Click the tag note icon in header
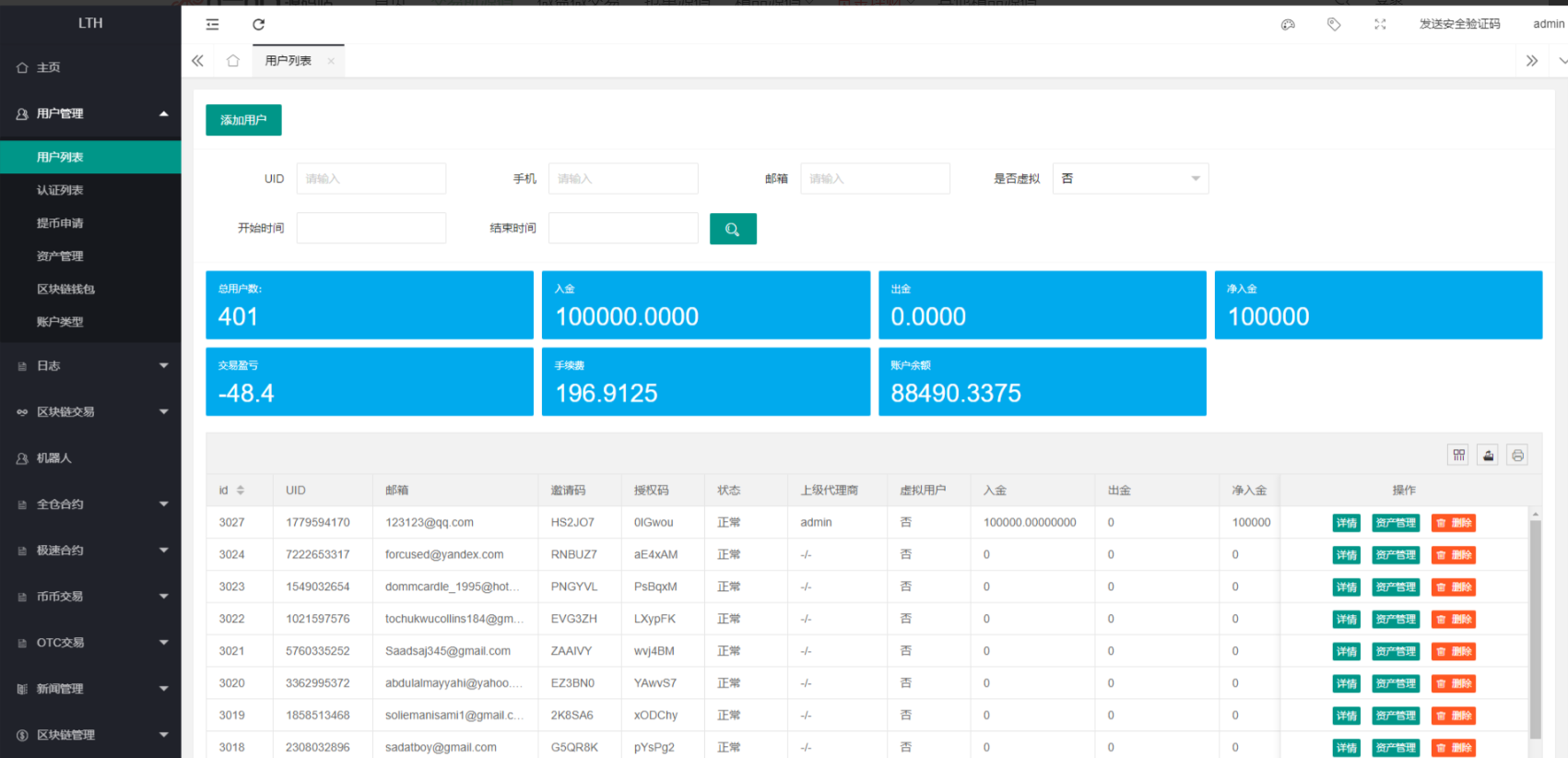Viewport: 1568px width, 758px height. (1334, 25)
